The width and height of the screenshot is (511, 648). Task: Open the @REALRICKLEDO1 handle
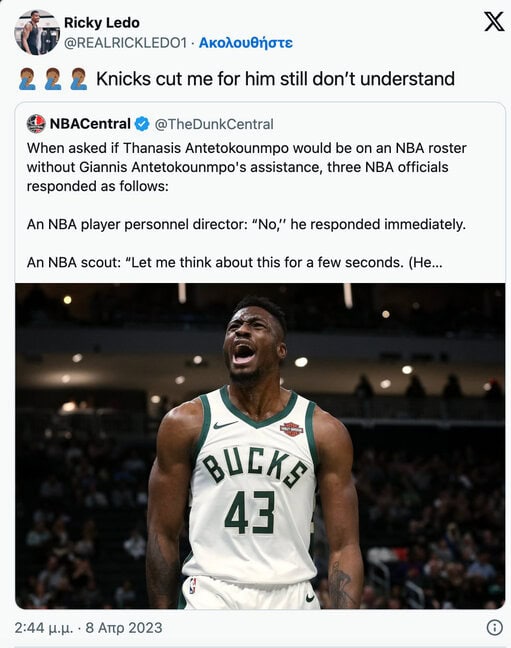(125, 43)
